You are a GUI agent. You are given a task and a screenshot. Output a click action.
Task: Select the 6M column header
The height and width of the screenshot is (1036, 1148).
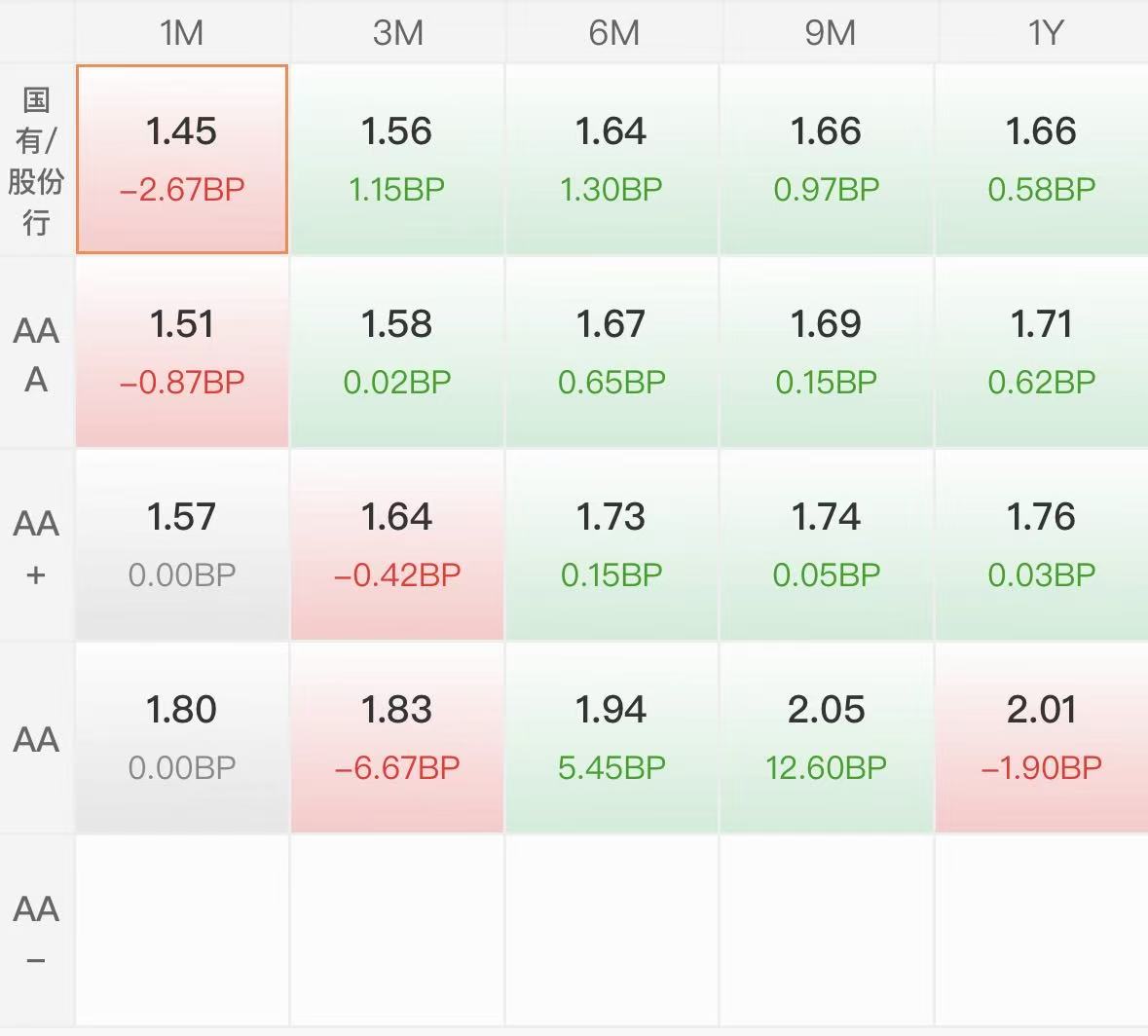tap(613, 33)
